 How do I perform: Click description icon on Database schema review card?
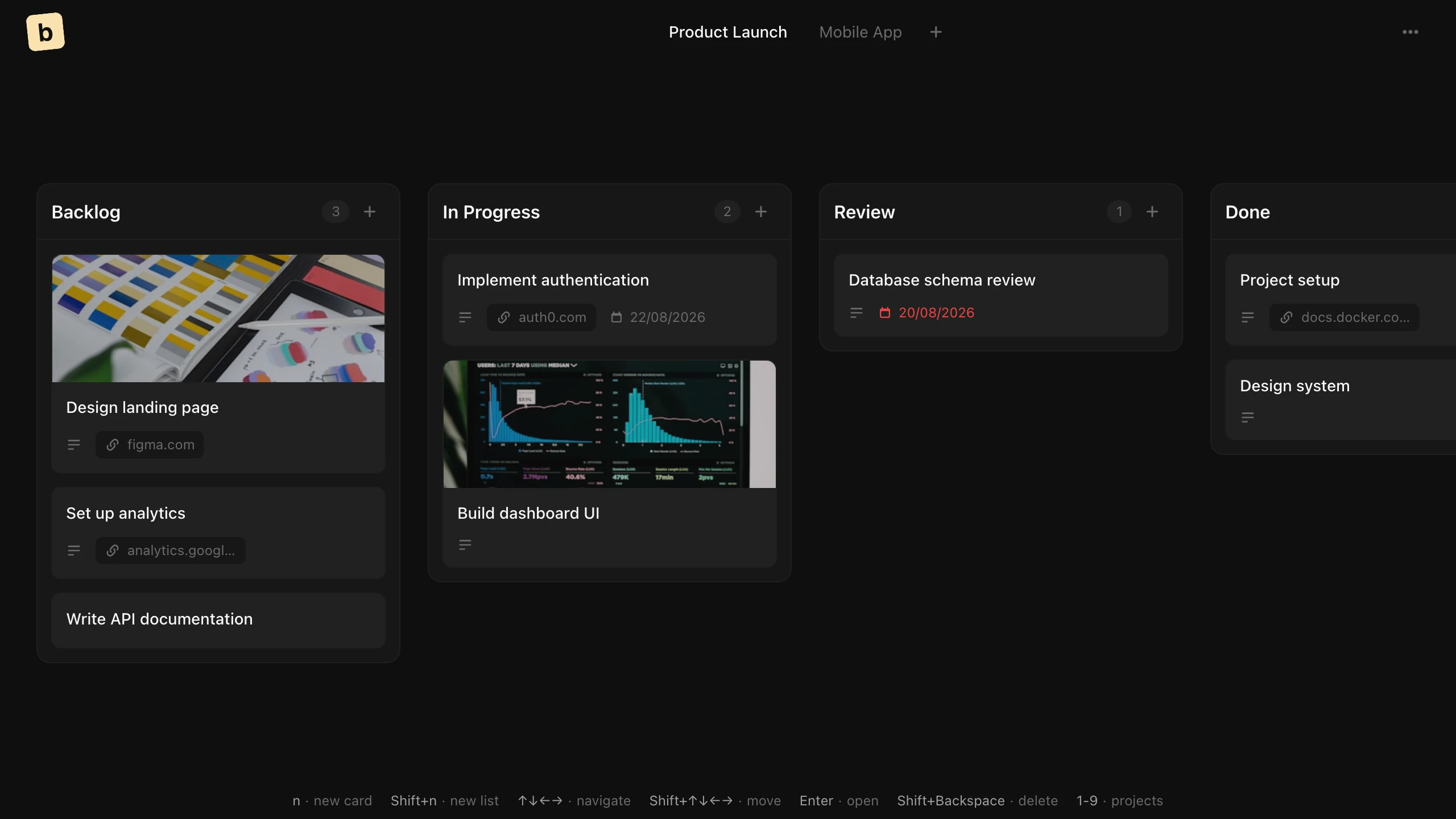tap(857, 313)
